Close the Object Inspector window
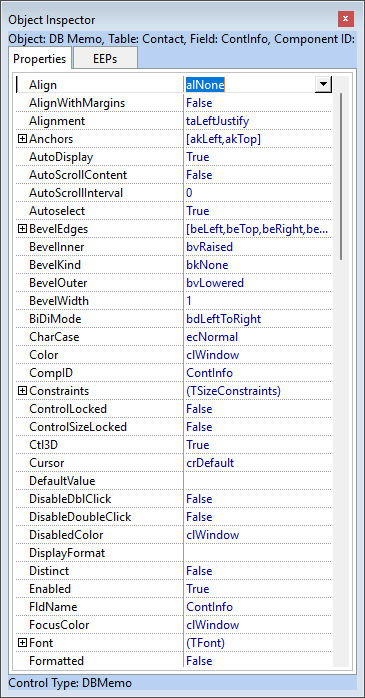Screen dimensions: 365x698 tap(346, 19)
